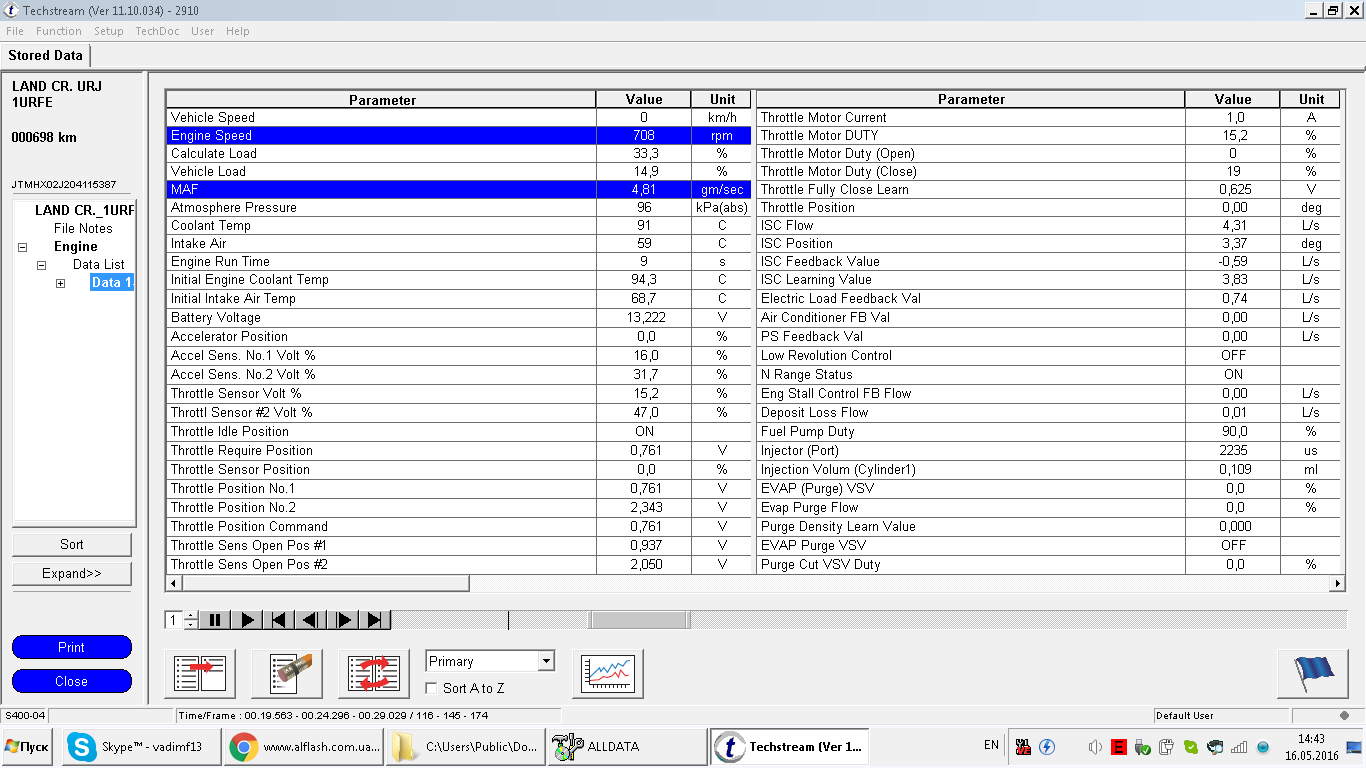Click the playback timeline slider thumb
Screen dimensions: 1366x768
click(x=637, y=620)
